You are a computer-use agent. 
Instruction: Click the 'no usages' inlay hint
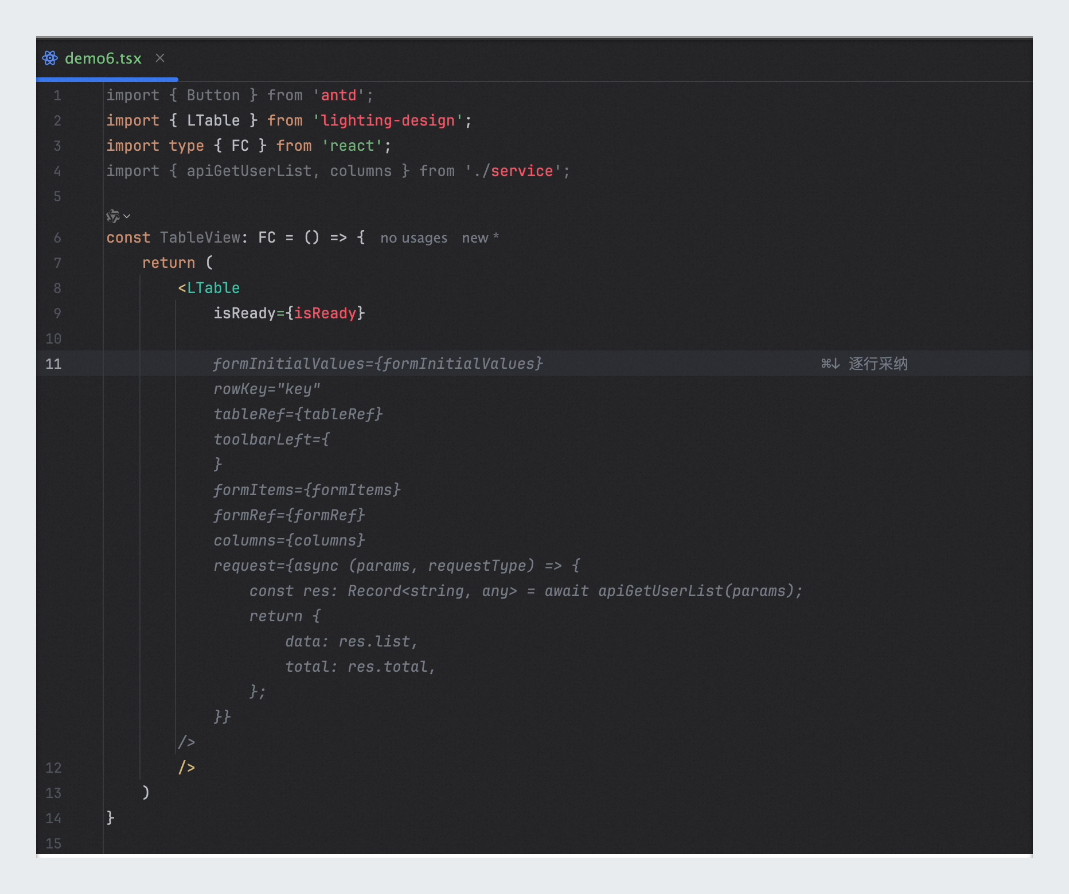pos(414,238)
